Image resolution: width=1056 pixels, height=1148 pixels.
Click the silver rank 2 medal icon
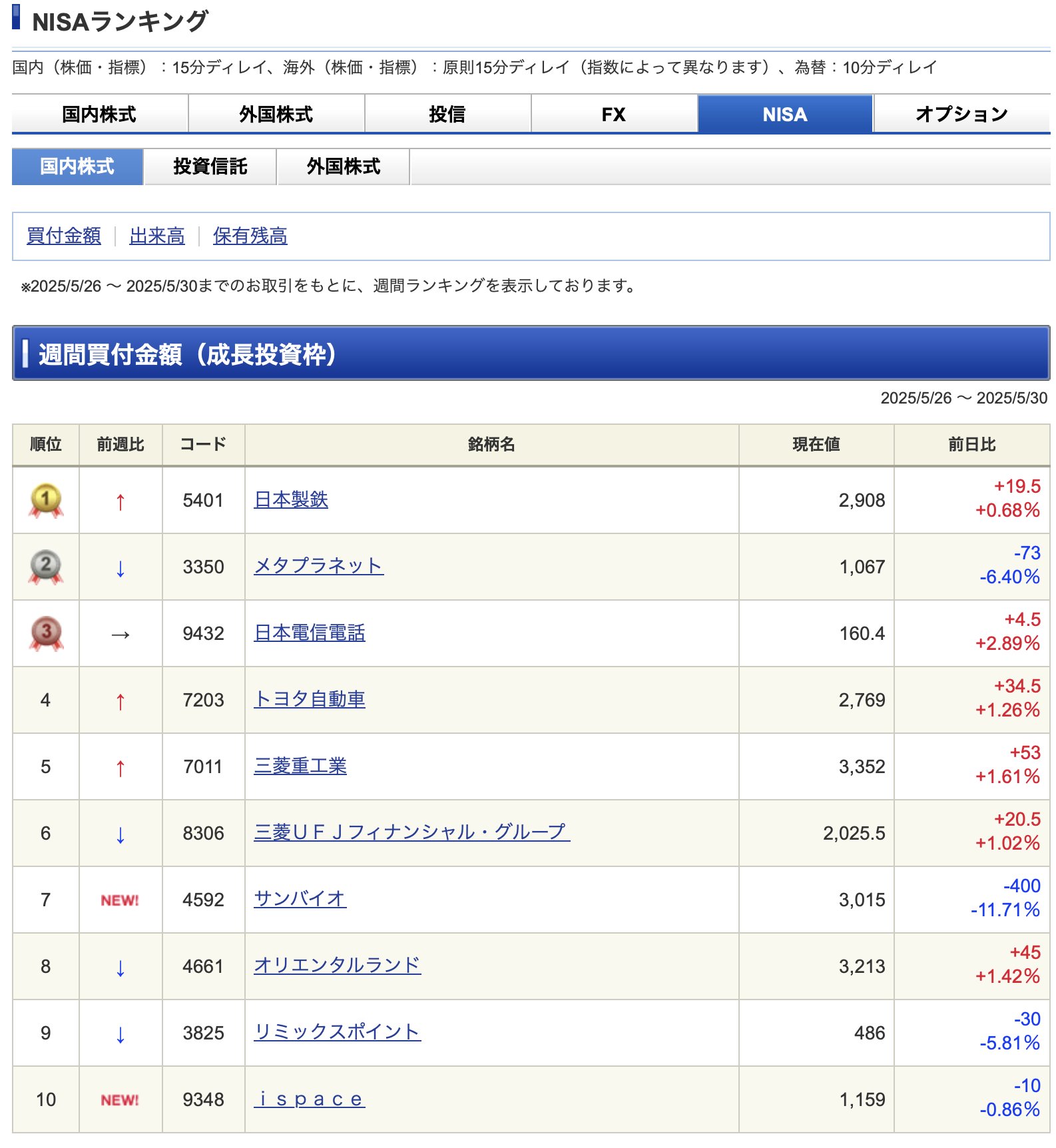[x=45, y=567]
